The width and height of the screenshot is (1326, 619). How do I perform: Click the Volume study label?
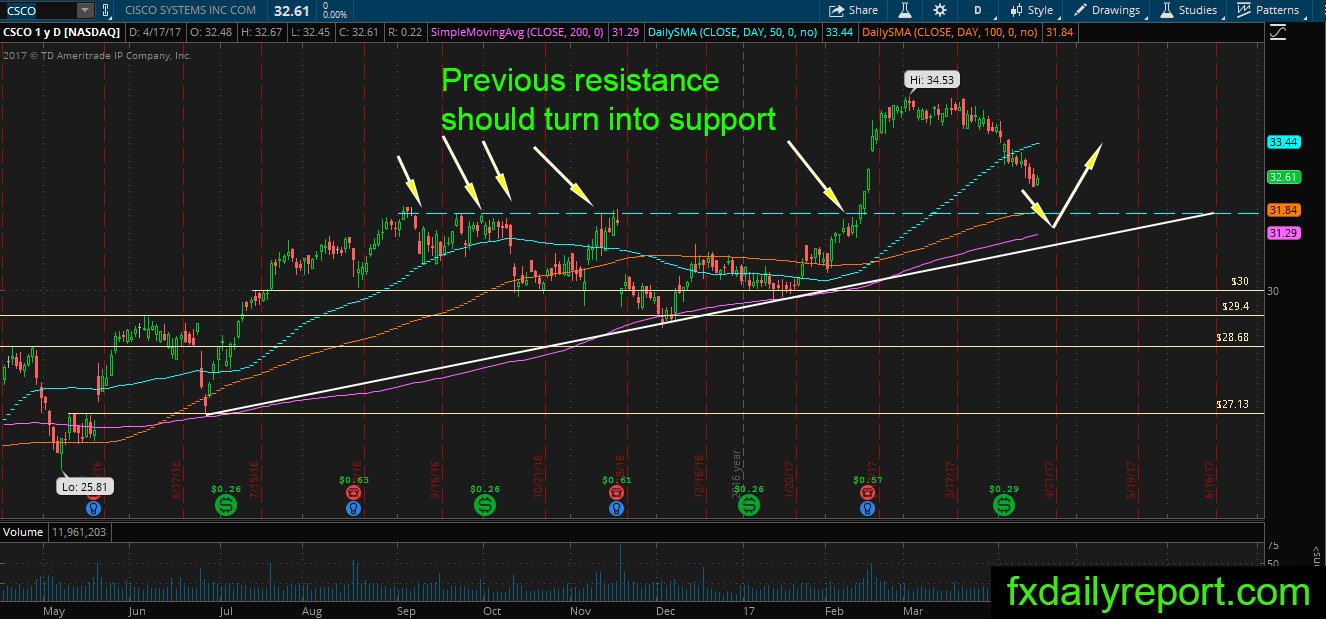(x=23, y=532)
